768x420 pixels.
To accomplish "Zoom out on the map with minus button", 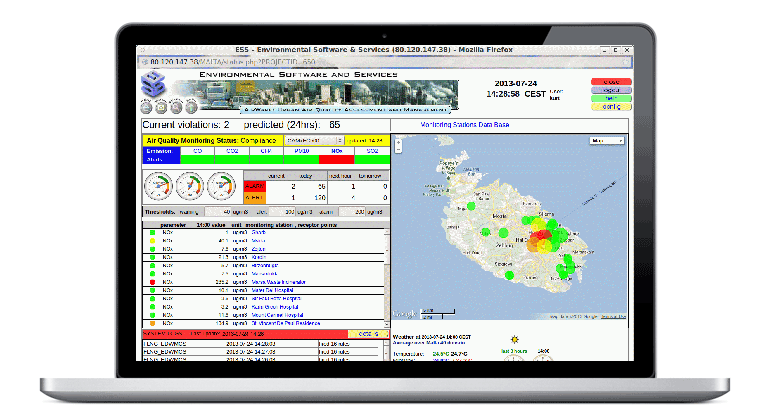I will (398, 150).
